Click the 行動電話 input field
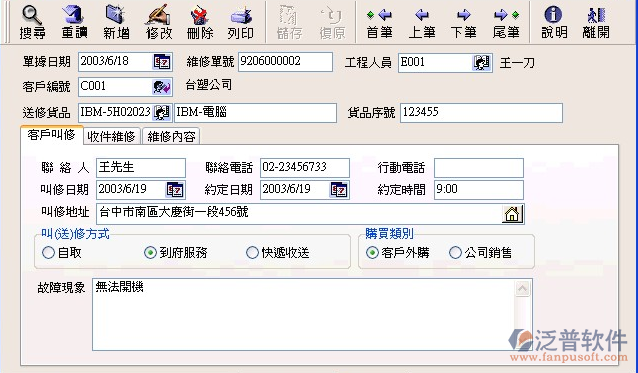Image resolution: width=638 pixels, height=373 pixels. [x=479, y=168]
